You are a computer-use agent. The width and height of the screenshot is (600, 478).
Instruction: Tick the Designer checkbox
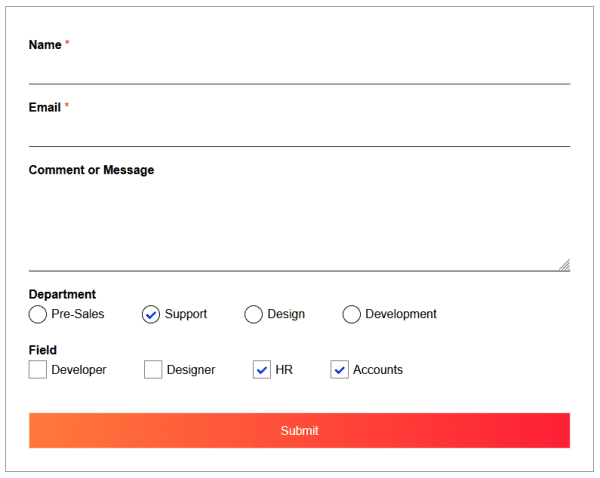(x=153, y=370)
